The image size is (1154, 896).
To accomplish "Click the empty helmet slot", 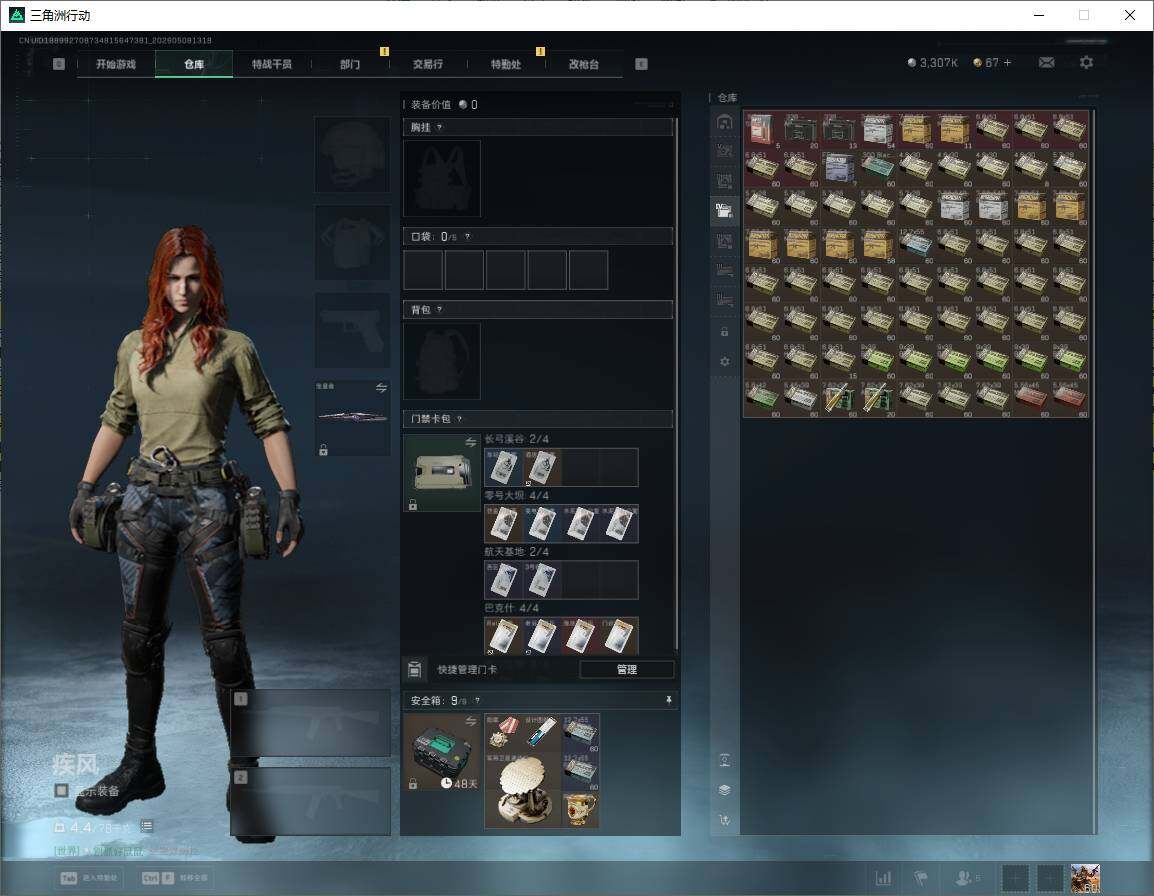I will click(353, 154).
